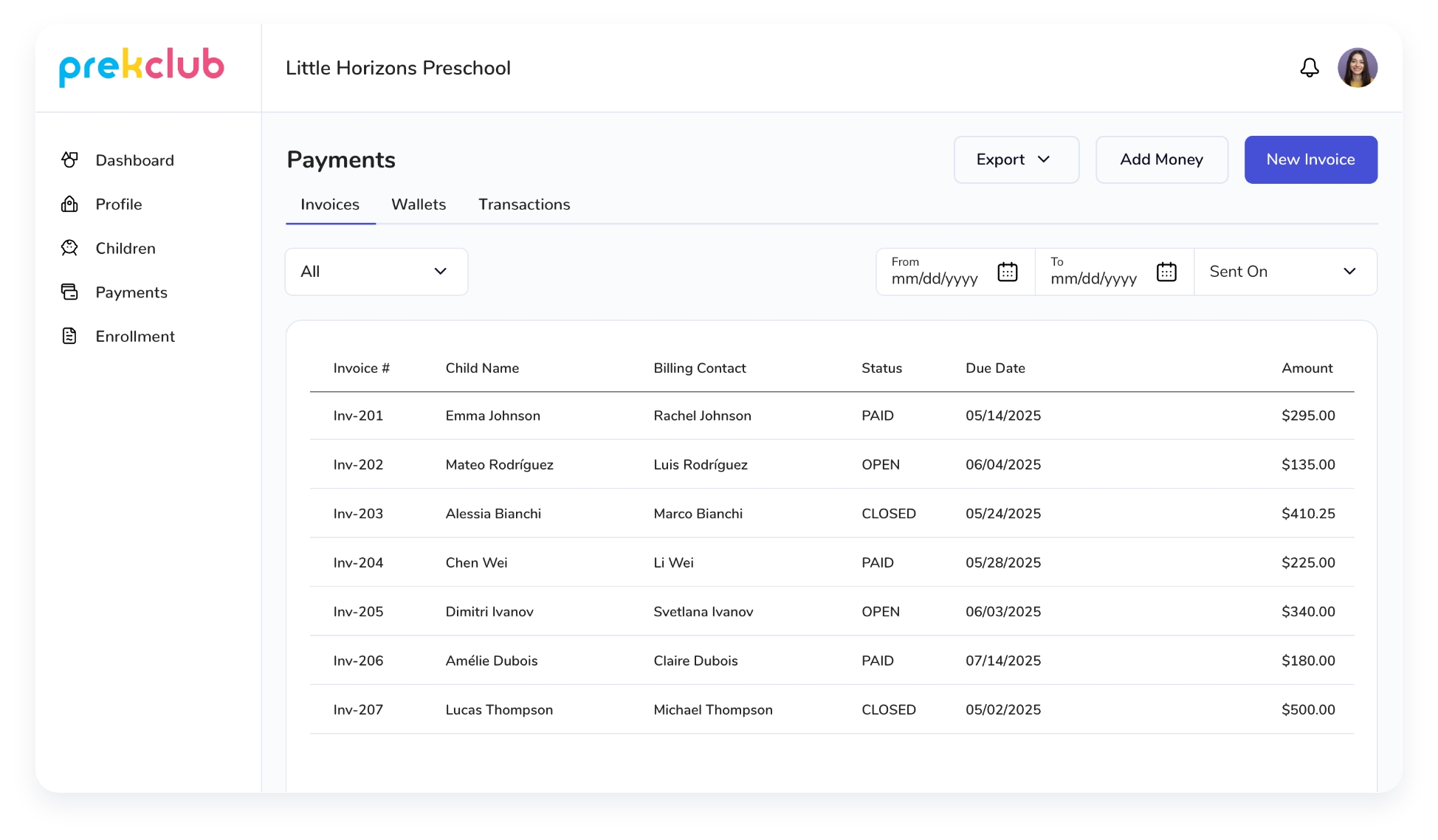Click the Profile sidebar icon
Viewport: 1438px width, 840px height.
69,204
